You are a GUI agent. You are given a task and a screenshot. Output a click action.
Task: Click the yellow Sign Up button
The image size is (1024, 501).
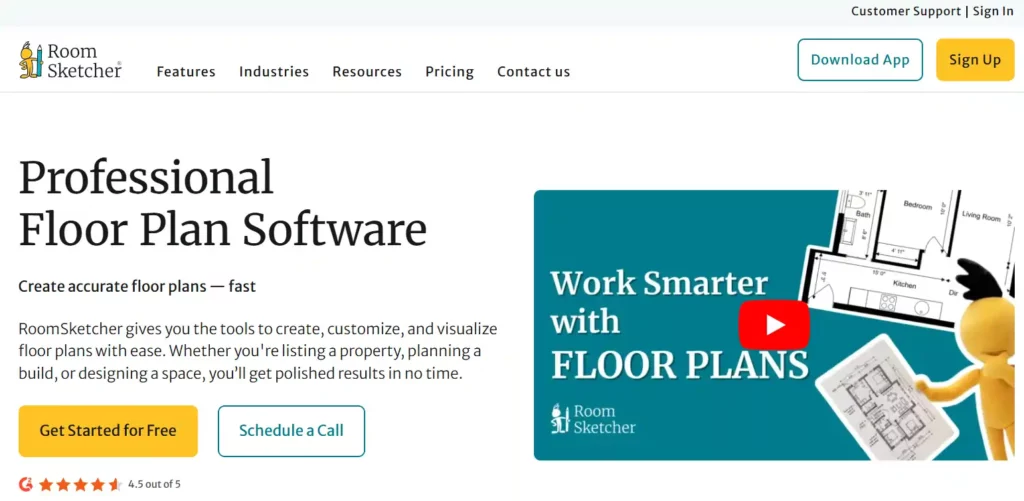click(x=974, y=60)
